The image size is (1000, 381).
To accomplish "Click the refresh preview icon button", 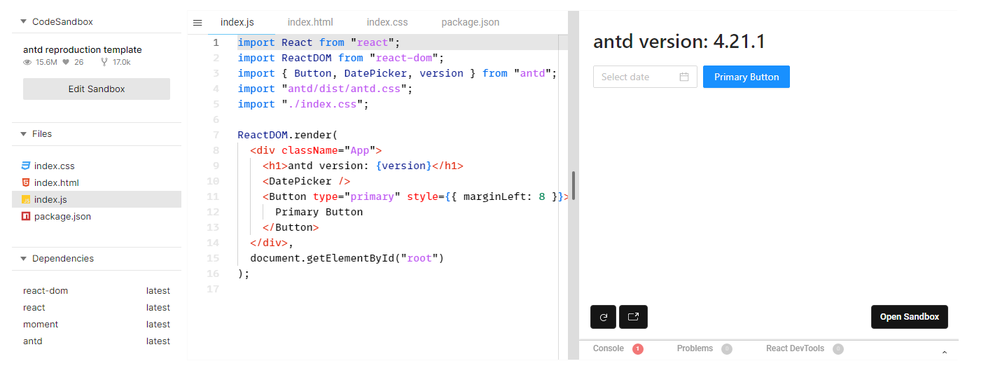I will (603, 317).
